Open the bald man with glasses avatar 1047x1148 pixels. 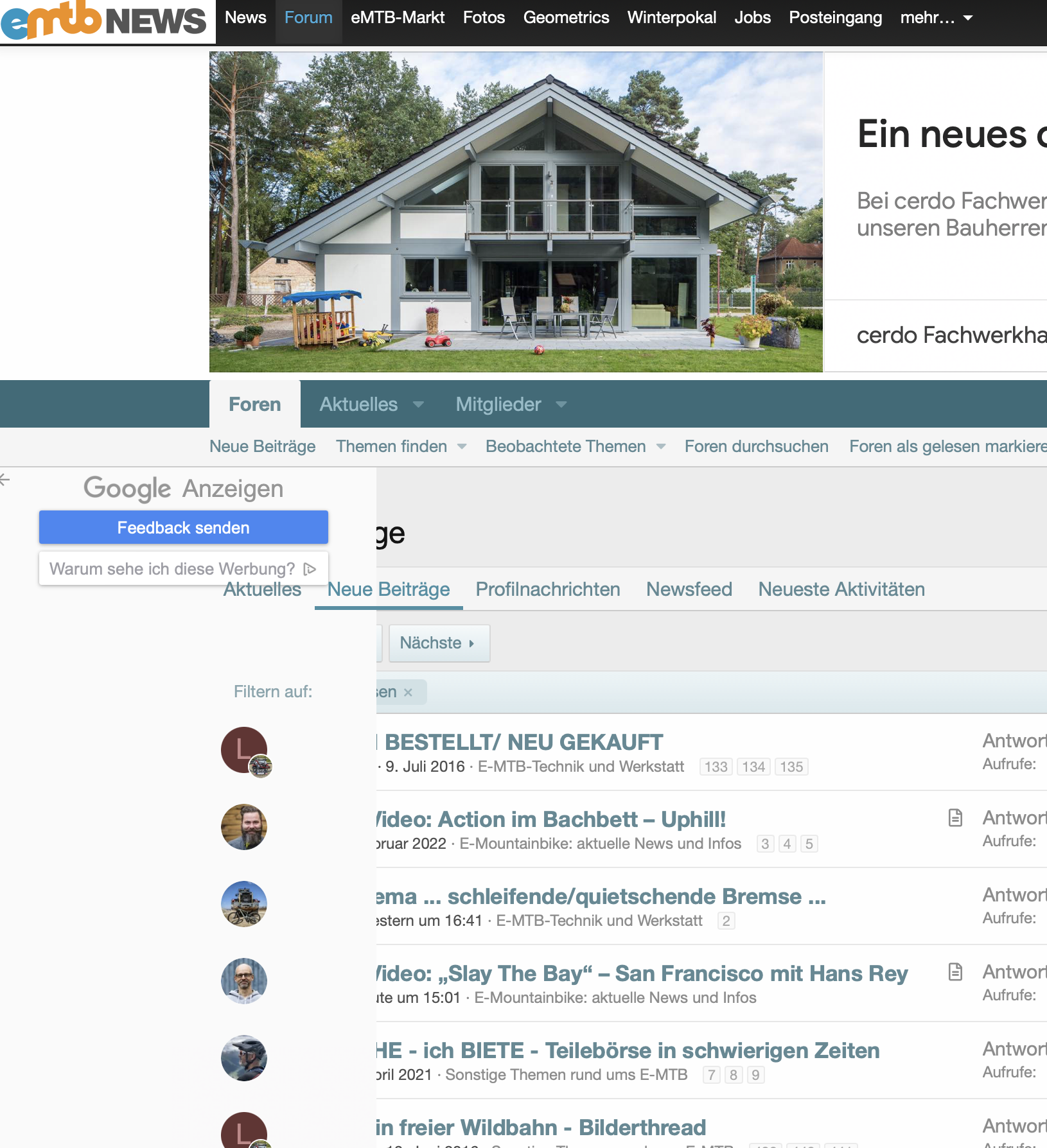coord(244,981)
